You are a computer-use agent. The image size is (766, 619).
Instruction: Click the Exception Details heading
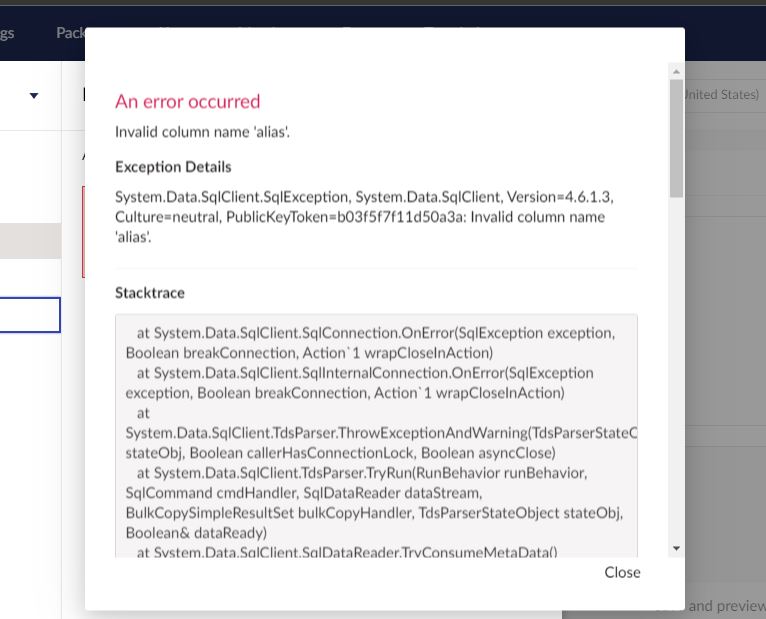click(173, 167)
